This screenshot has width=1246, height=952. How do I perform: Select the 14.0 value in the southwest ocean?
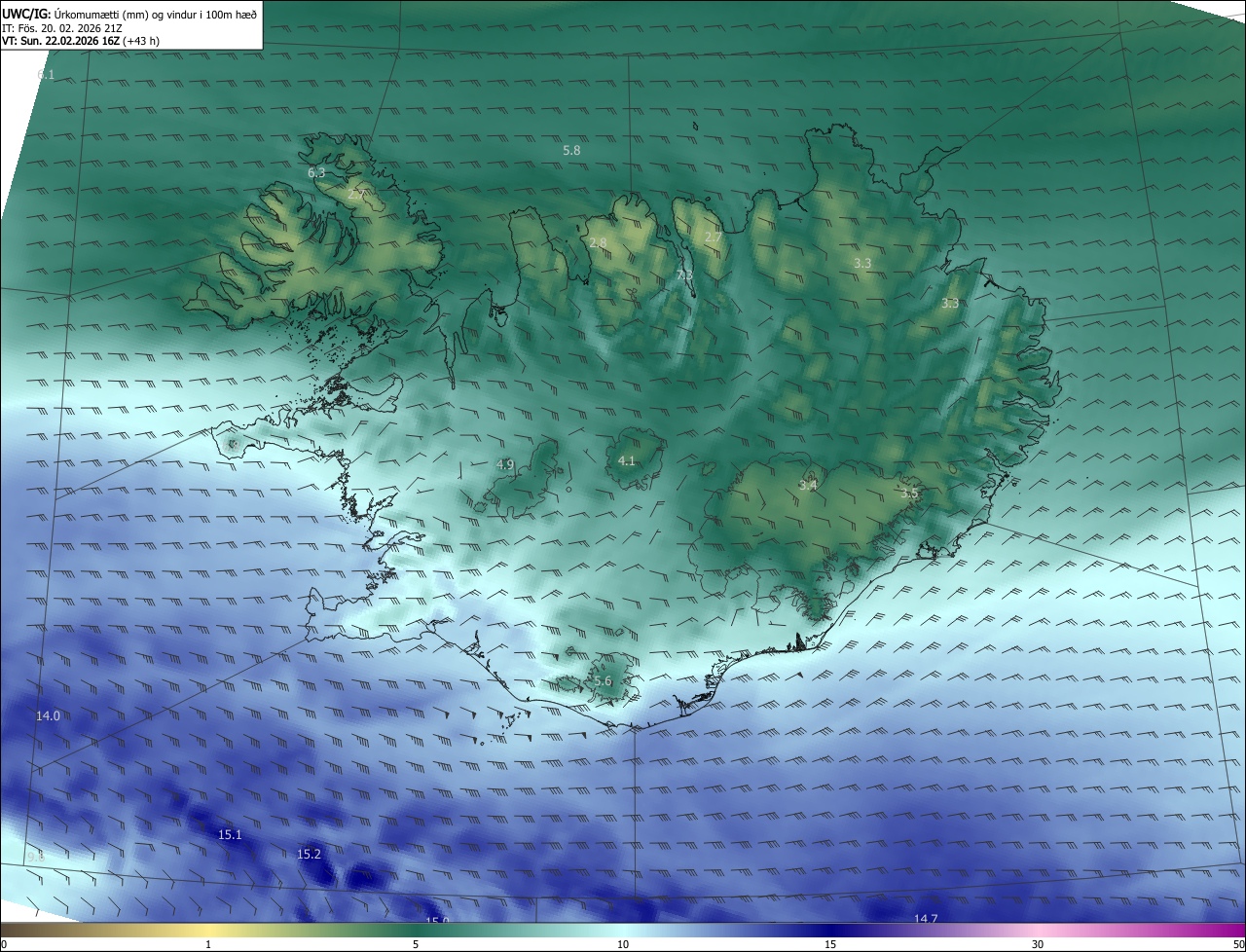pyautogui.click(x=48, y=715)
